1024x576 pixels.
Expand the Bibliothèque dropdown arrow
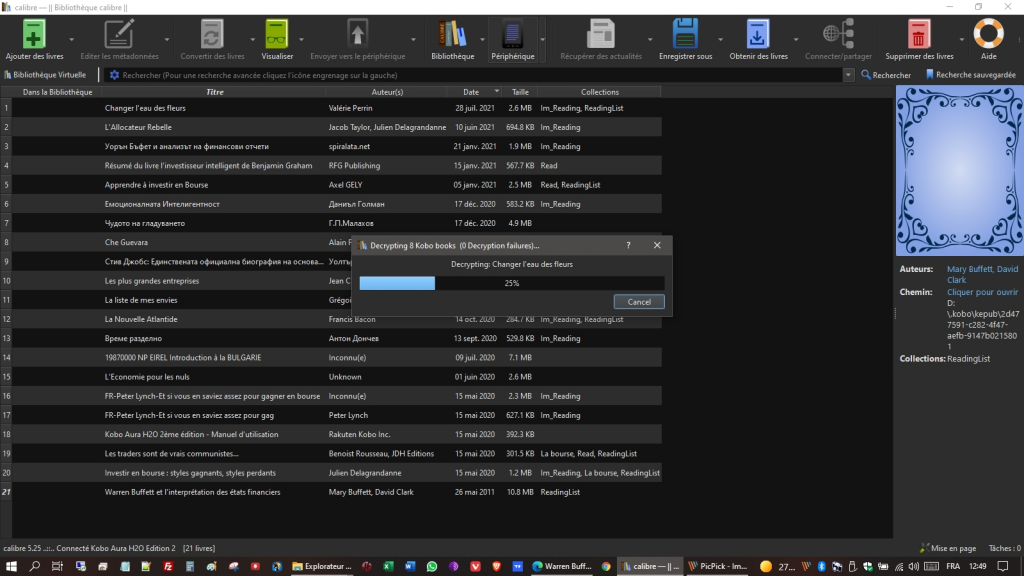[483, 39]
